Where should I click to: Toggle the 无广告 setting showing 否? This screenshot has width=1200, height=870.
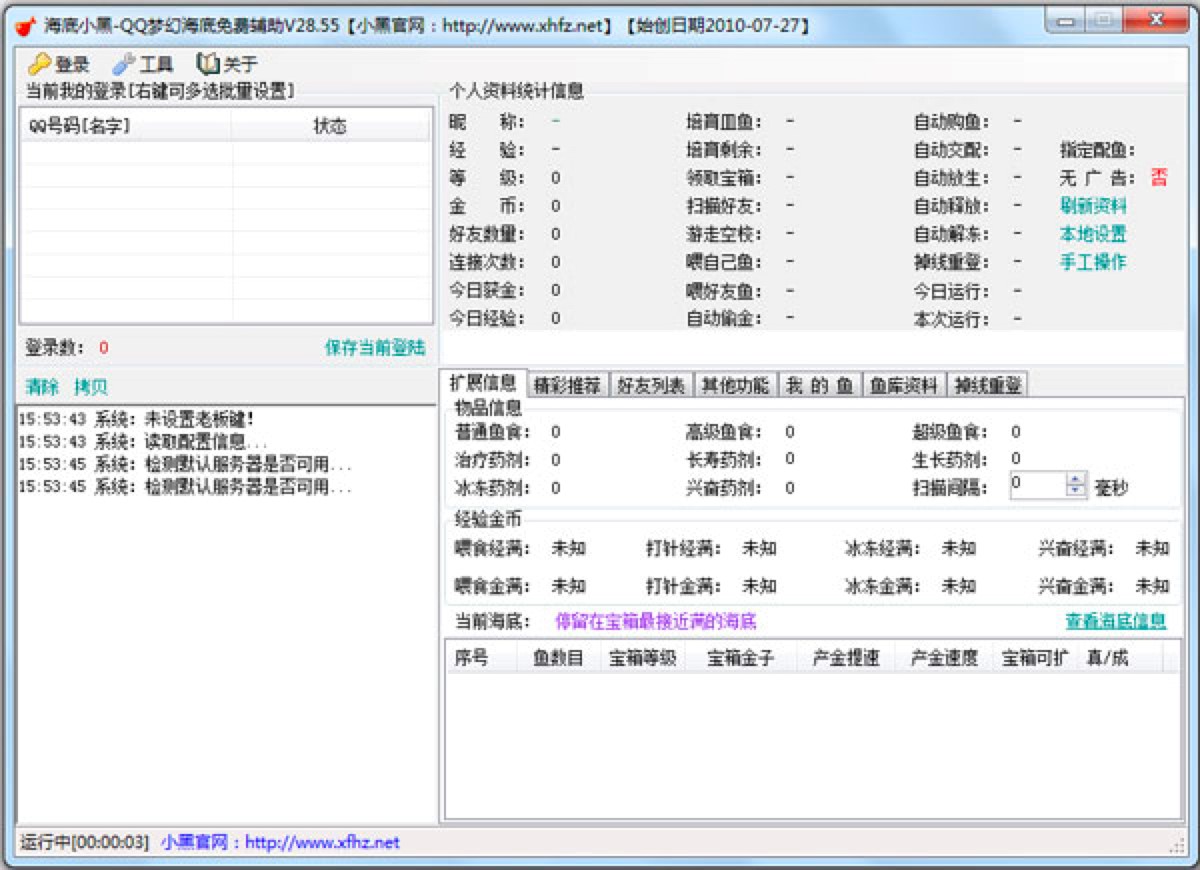pos(1158,178)
